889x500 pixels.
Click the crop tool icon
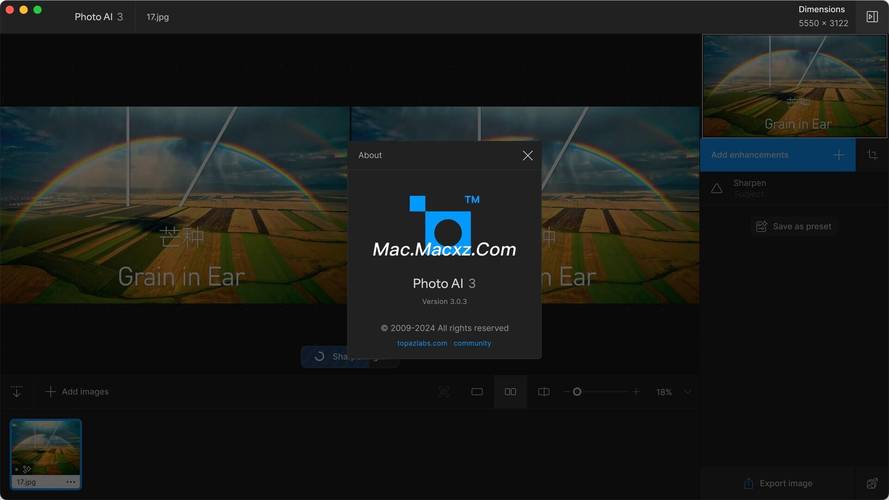tap(872, 155)
